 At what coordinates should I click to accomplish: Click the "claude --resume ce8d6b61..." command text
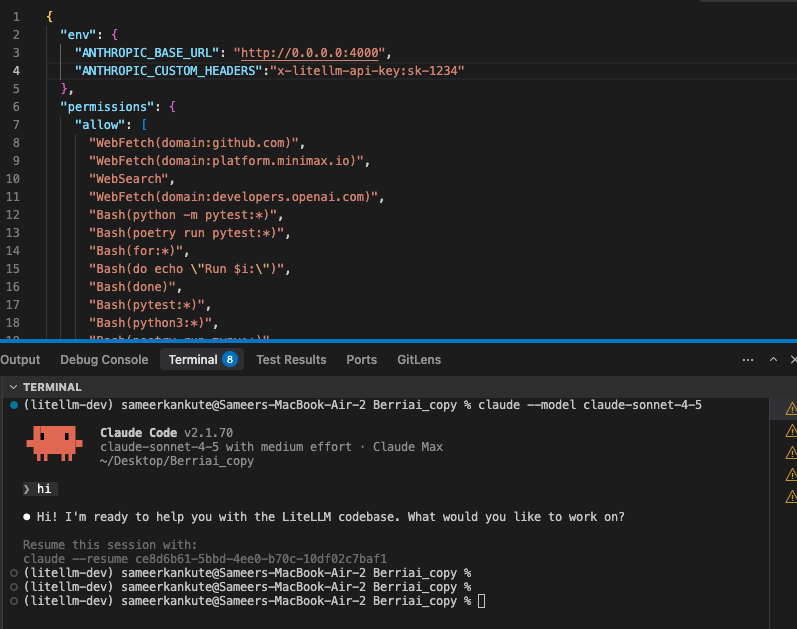tap(205, 559)
